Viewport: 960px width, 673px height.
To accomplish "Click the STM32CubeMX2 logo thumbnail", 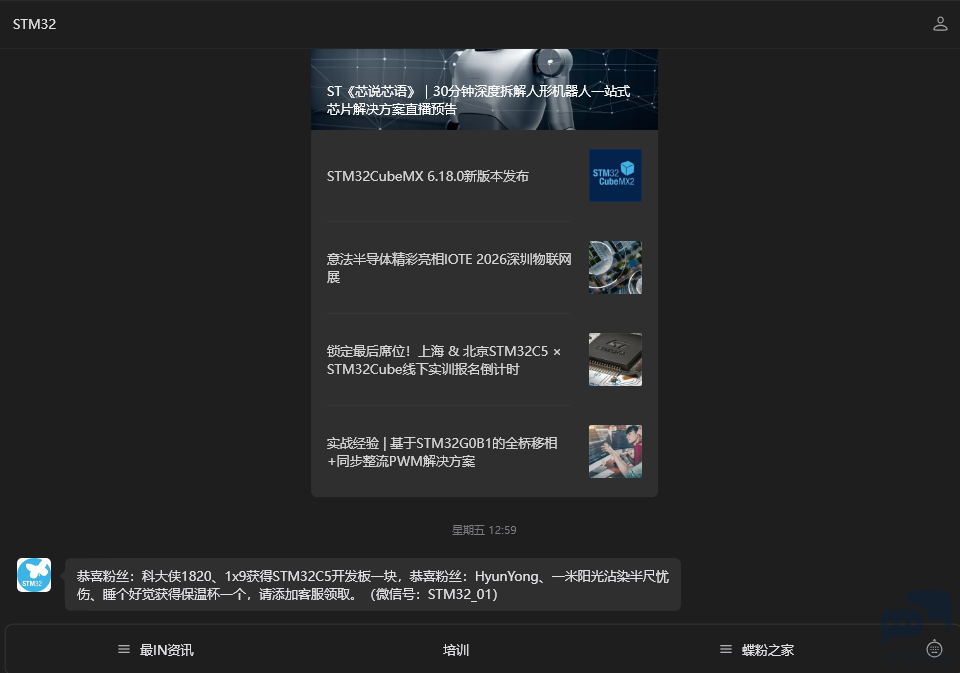I will 615,176.
